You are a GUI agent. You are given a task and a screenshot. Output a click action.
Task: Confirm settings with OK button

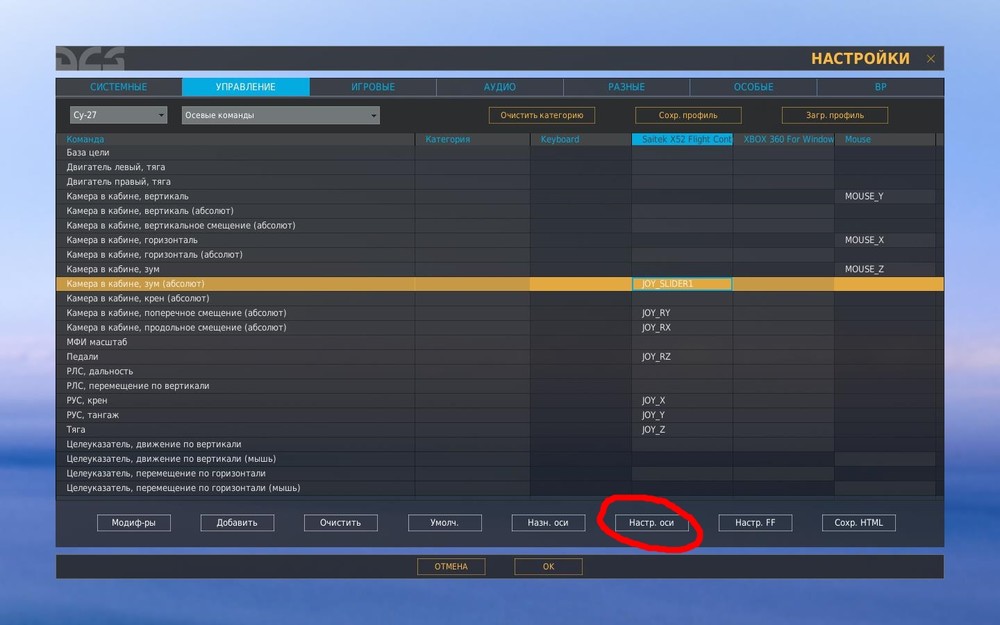coord(548,566)
